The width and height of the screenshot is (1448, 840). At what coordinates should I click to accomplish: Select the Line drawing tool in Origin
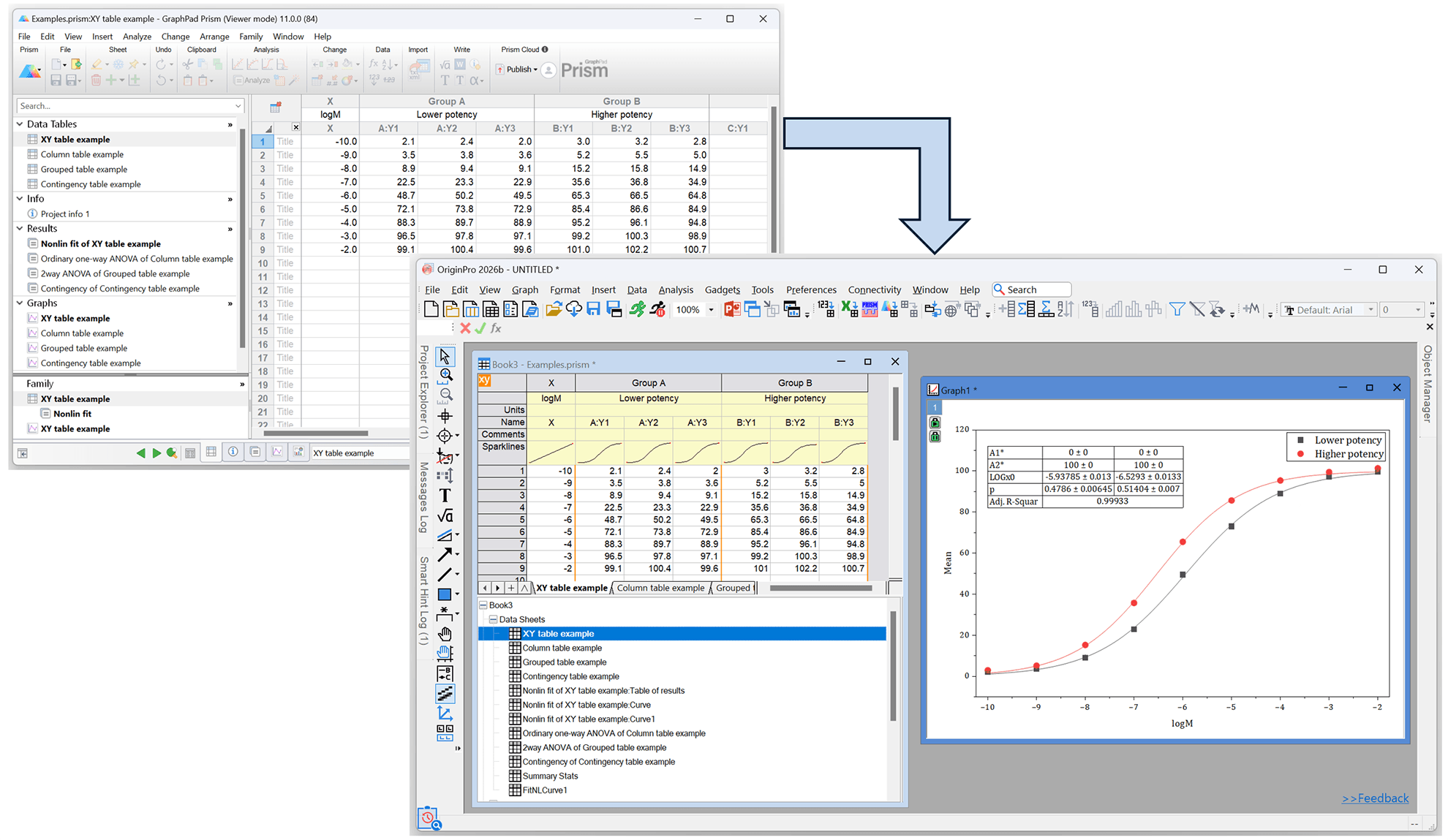pos(445,575)
